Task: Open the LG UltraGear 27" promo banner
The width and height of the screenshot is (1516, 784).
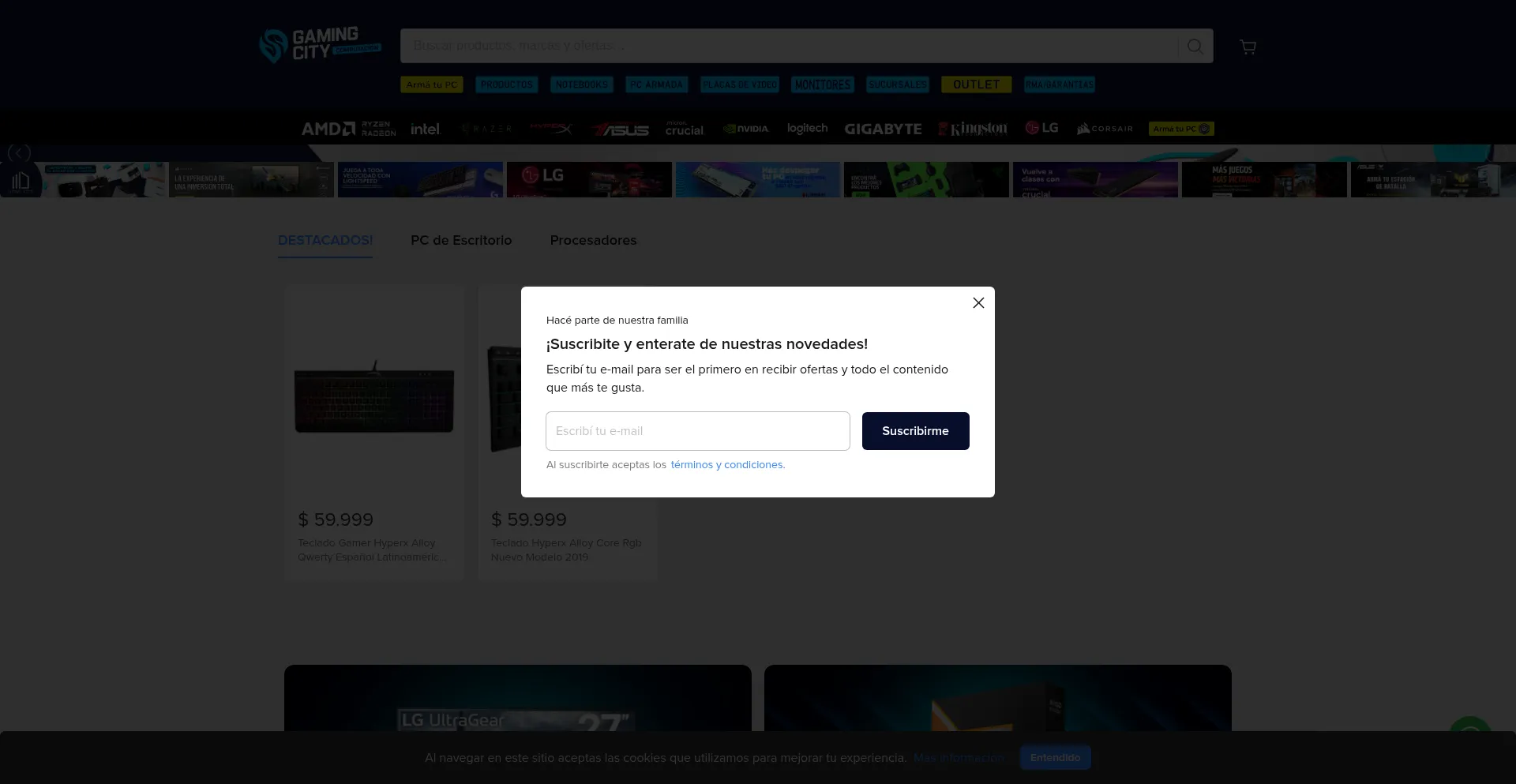Action: click(518, 698)
